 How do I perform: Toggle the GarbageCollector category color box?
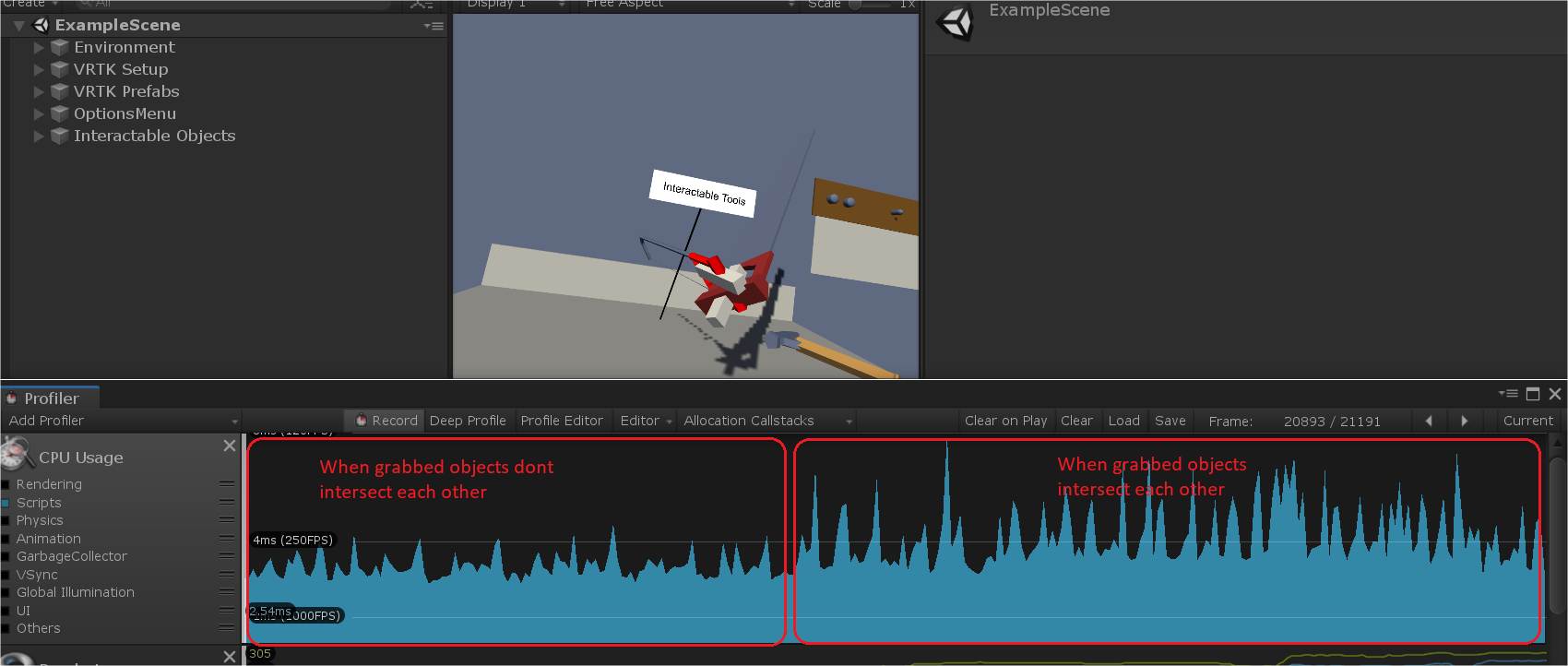click(6, 556)
